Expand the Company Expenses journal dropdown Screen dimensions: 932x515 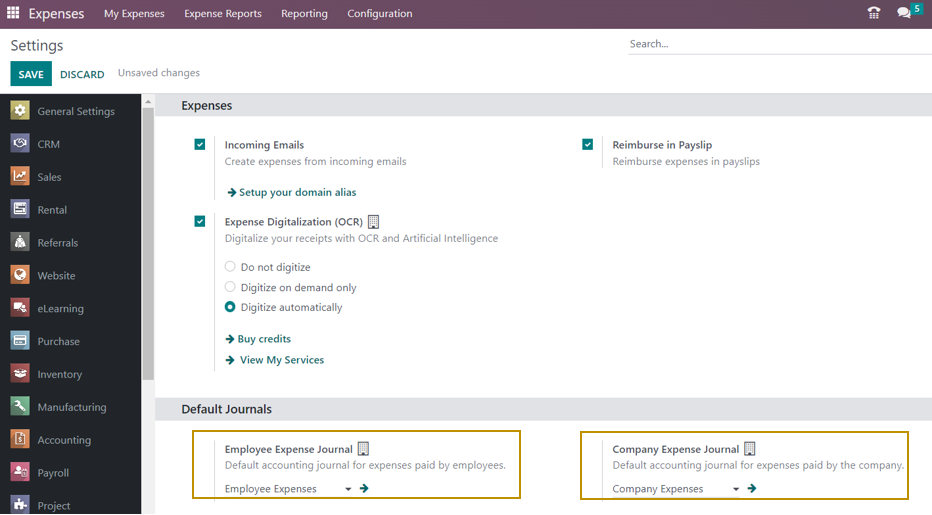(736, 489)
